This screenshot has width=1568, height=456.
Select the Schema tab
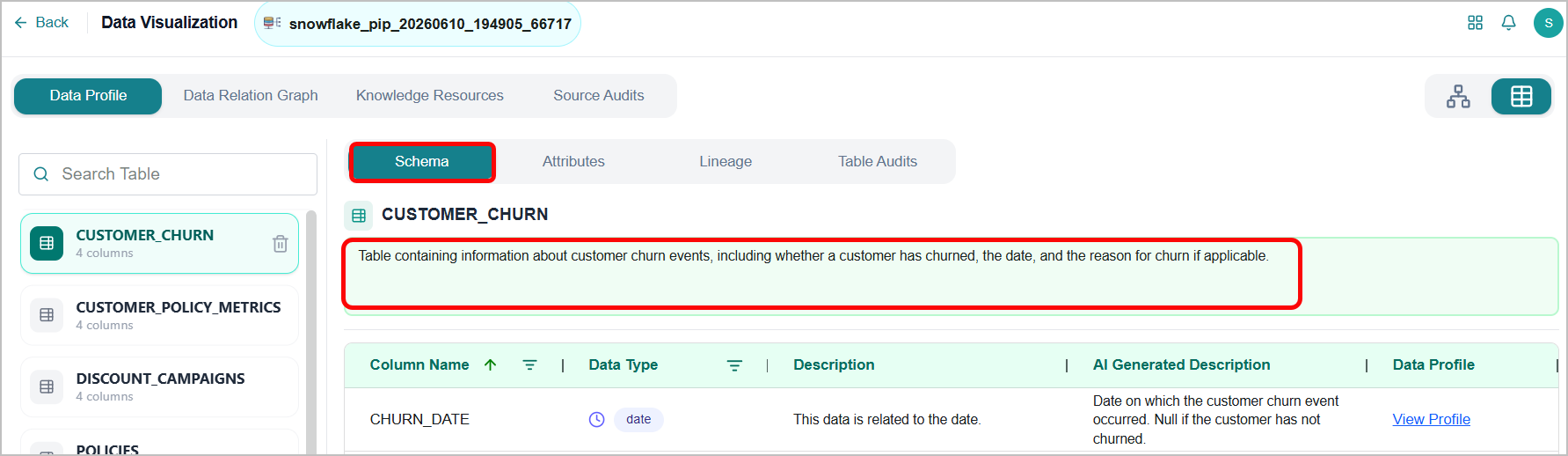[x=422, y=162]
